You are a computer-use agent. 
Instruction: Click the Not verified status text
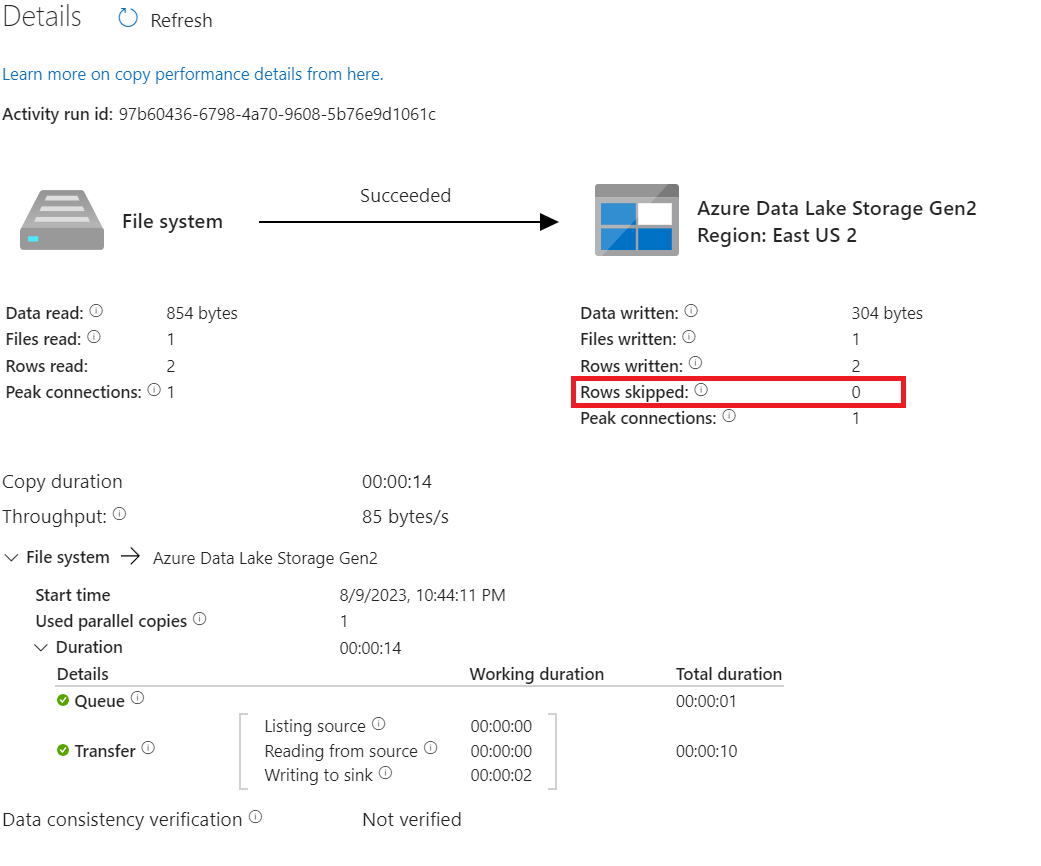pyautogui.click(x=412, y=820)
